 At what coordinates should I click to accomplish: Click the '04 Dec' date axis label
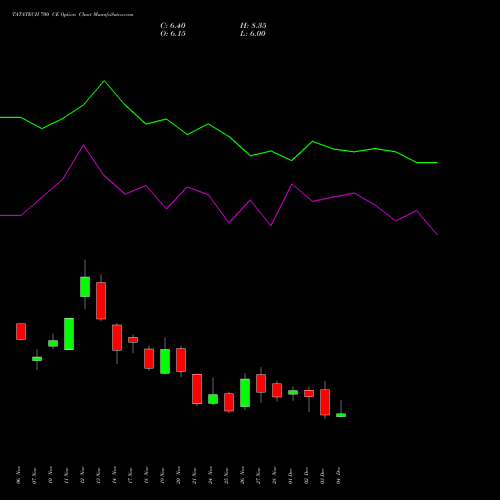(338, 475)
